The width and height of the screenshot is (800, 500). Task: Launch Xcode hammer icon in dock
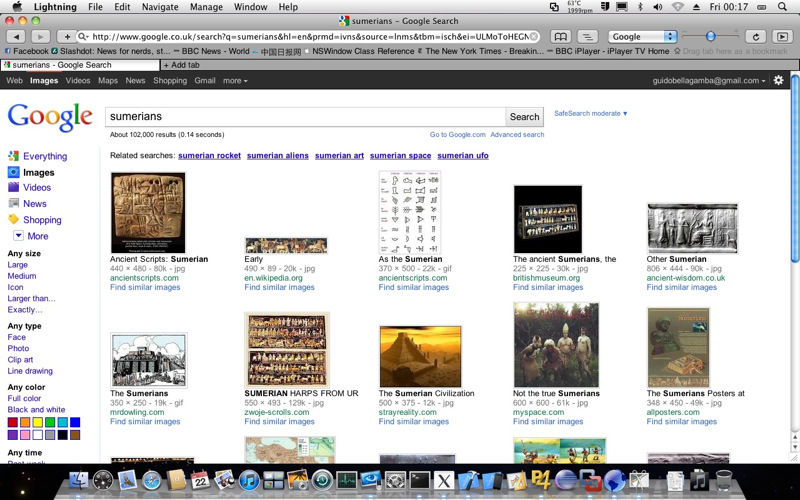(x=468, y=481)
